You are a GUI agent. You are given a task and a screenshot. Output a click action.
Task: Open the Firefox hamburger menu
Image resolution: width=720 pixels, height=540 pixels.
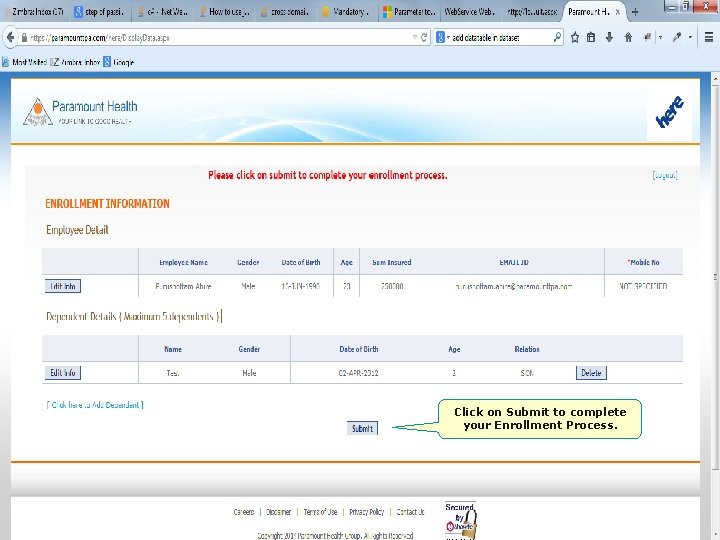coord(709,37)
